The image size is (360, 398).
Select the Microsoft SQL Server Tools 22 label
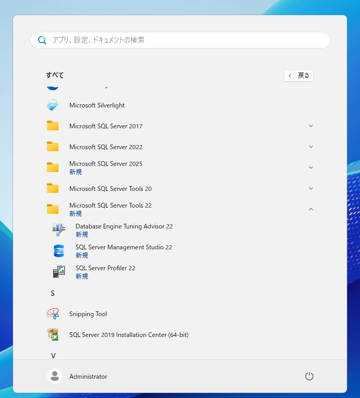110,205
